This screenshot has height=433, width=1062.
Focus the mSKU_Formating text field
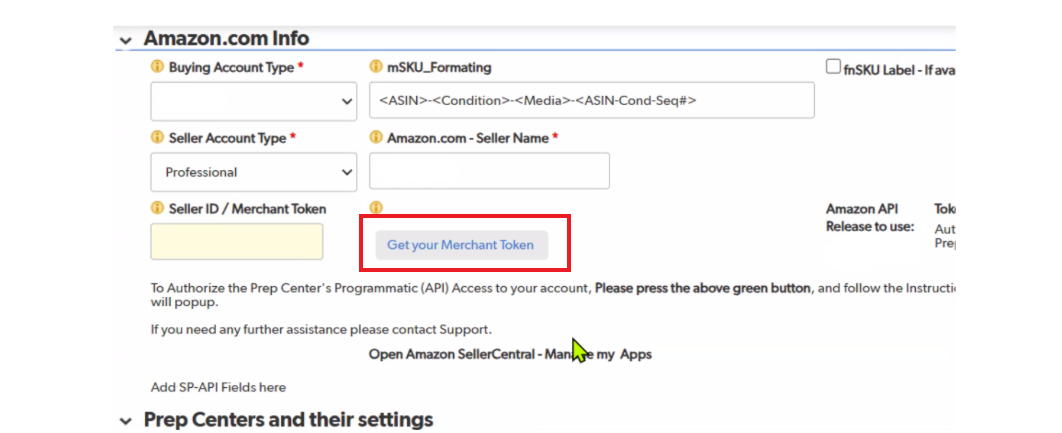(591, 101)
